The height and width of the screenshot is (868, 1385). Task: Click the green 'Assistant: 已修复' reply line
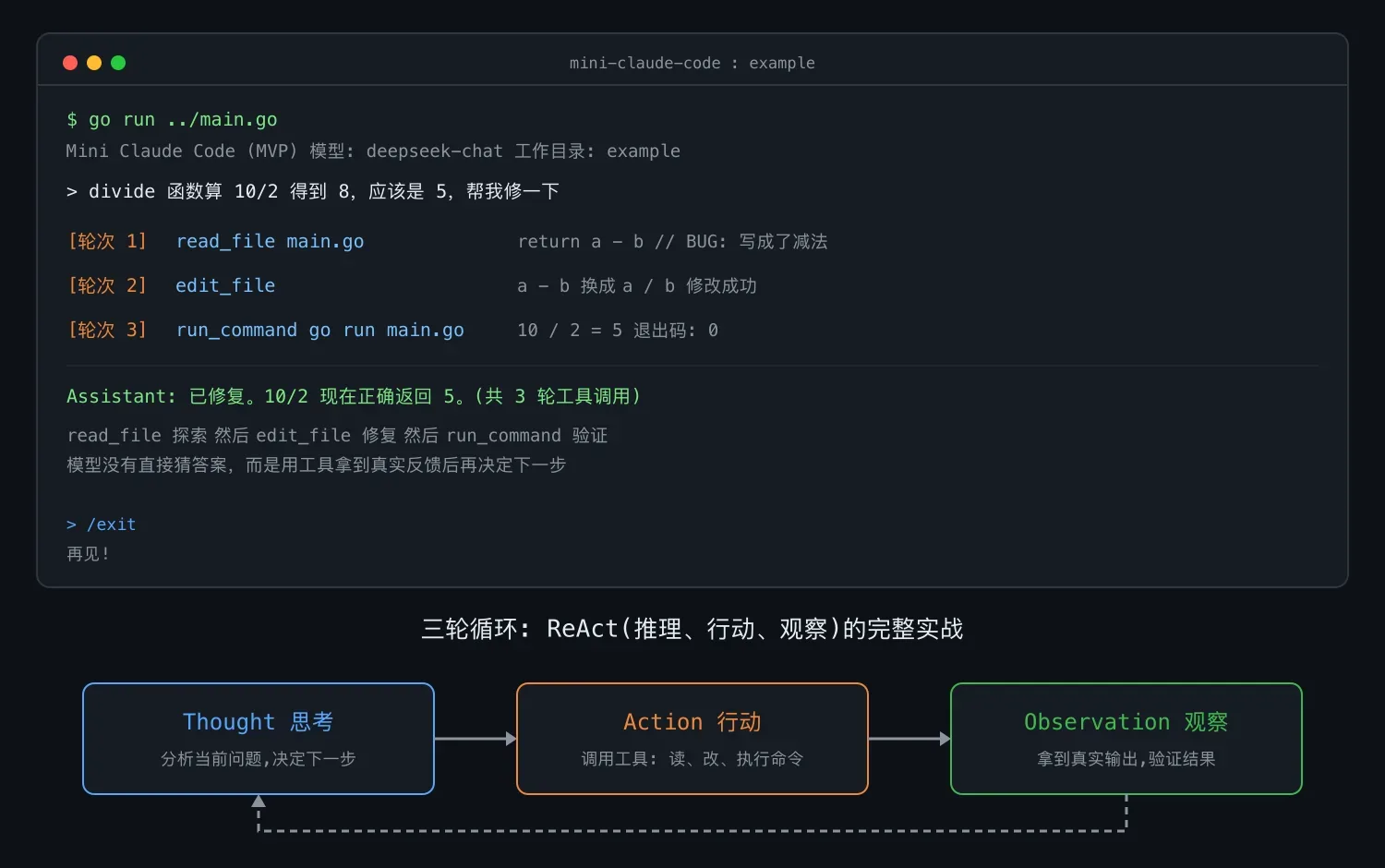[x=354, y=396]
